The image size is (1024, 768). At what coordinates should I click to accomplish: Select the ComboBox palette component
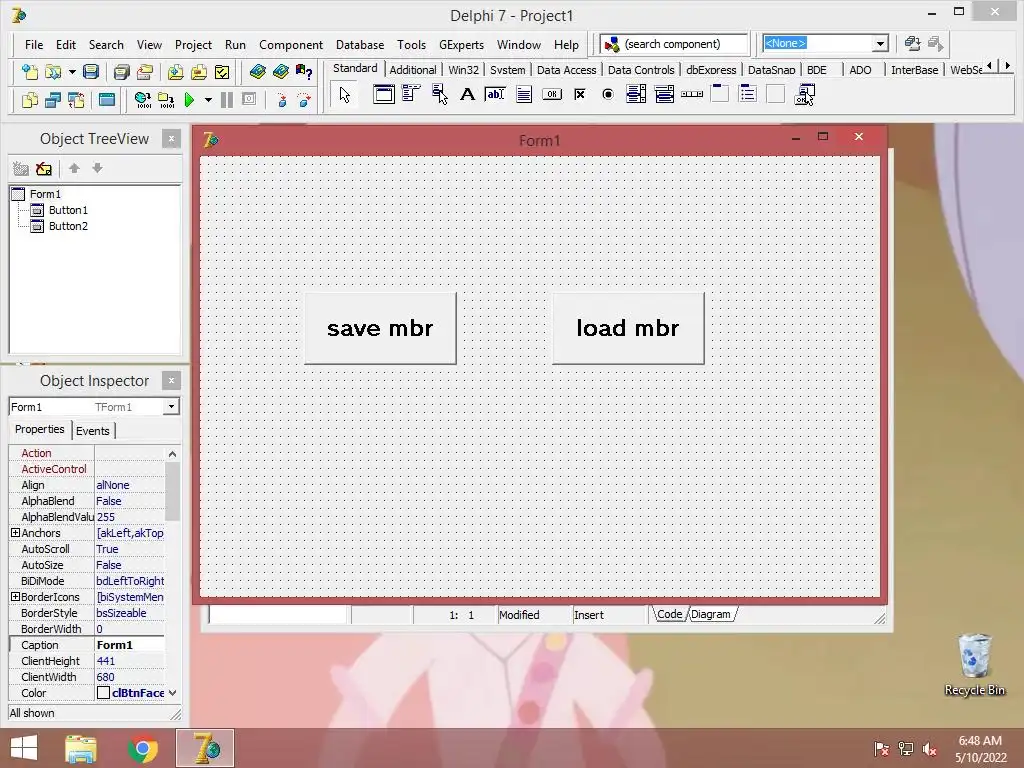[x=664, y=95]
